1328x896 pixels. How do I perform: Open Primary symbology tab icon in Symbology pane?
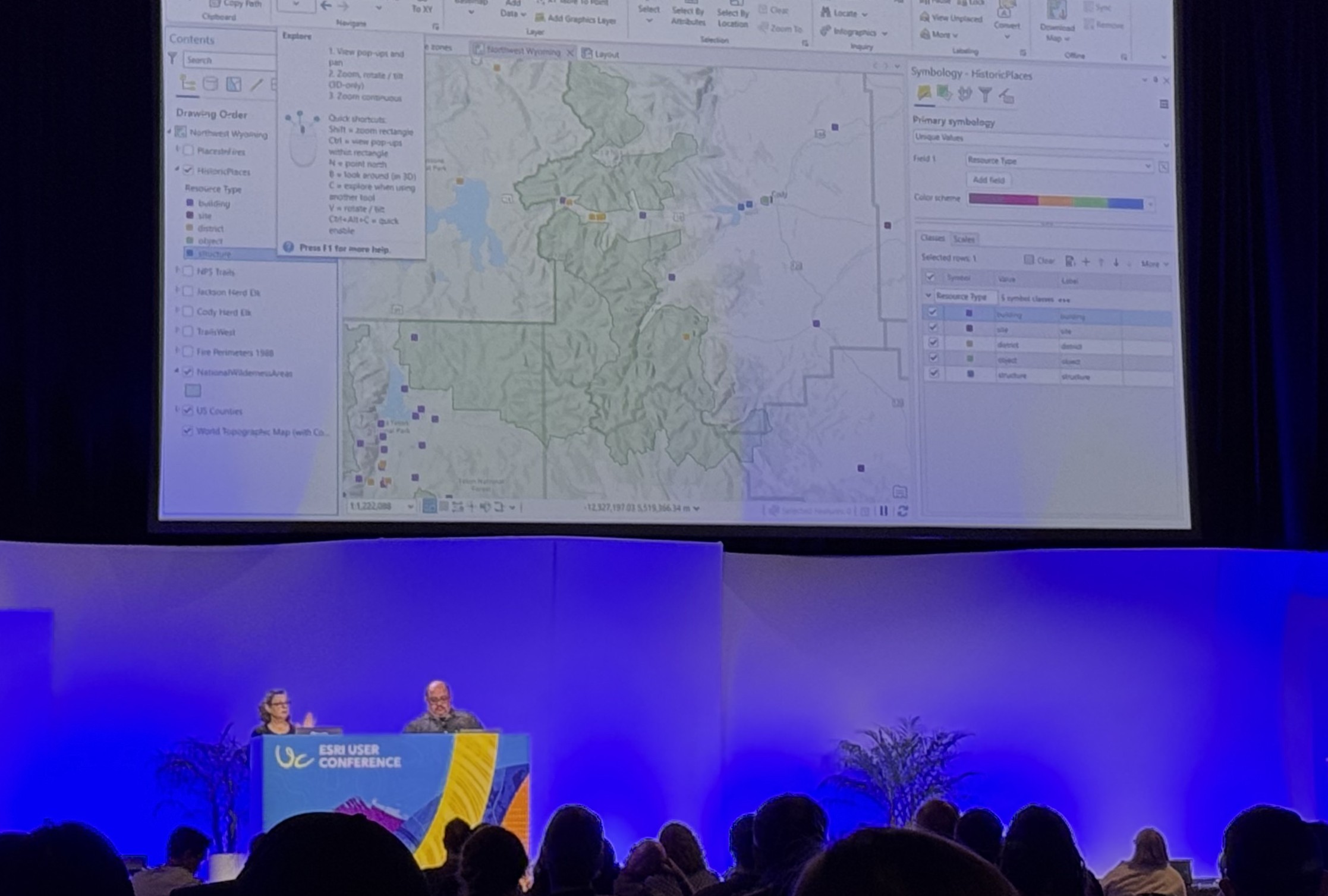[x=924, y=93]
